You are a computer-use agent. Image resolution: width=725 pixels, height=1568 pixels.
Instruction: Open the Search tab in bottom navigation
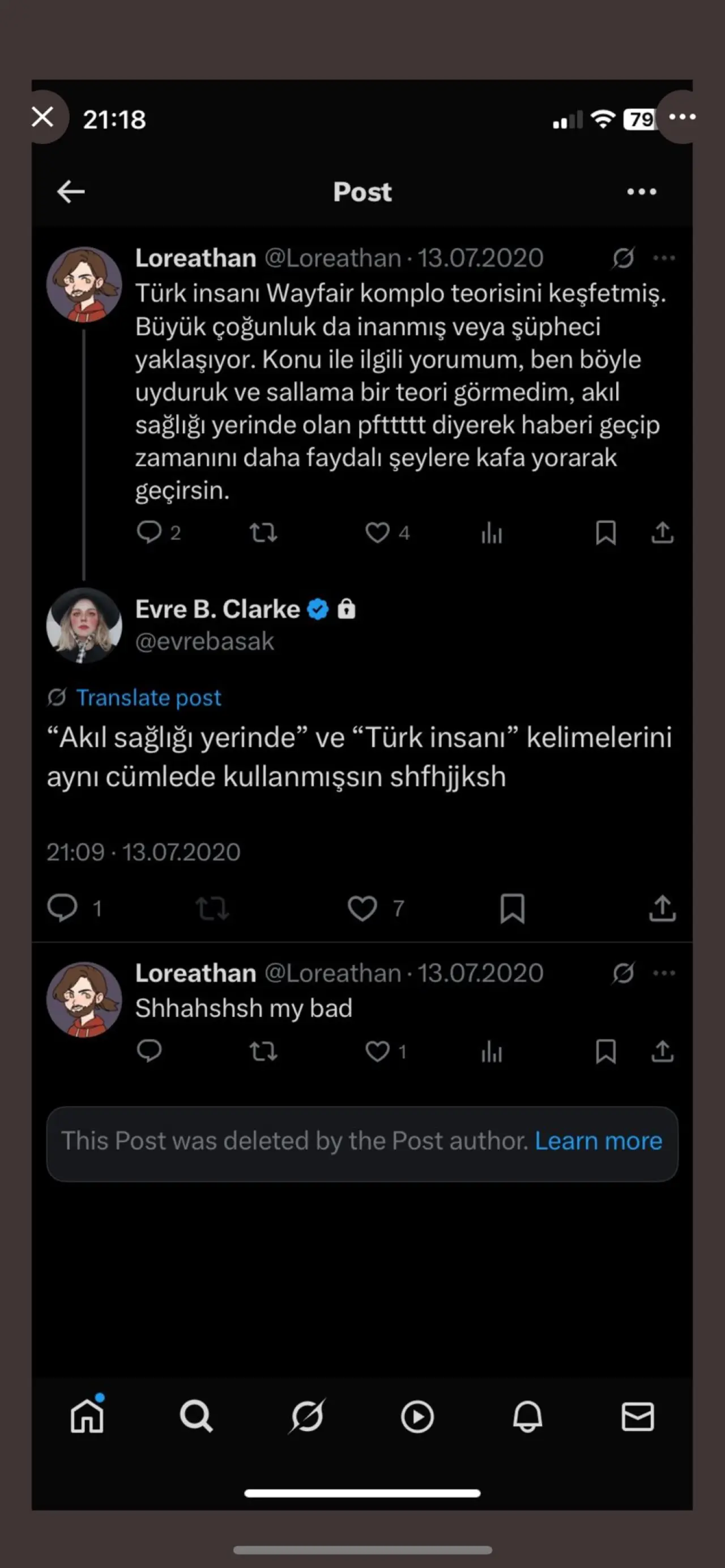[196, 1416]
